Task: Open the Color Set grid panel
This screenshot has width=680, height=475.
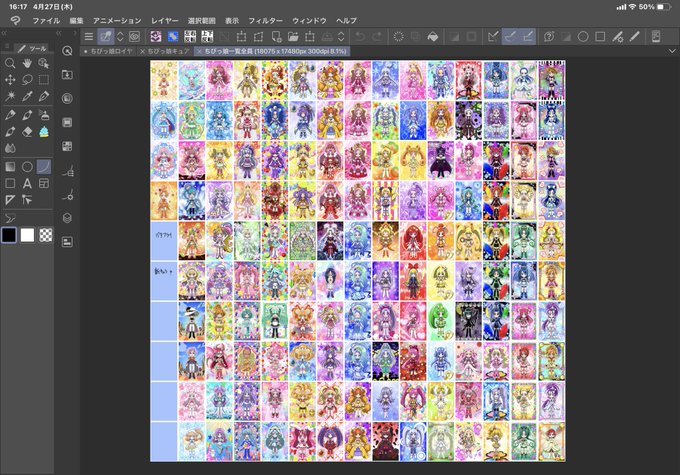Action: click(67, 146)
